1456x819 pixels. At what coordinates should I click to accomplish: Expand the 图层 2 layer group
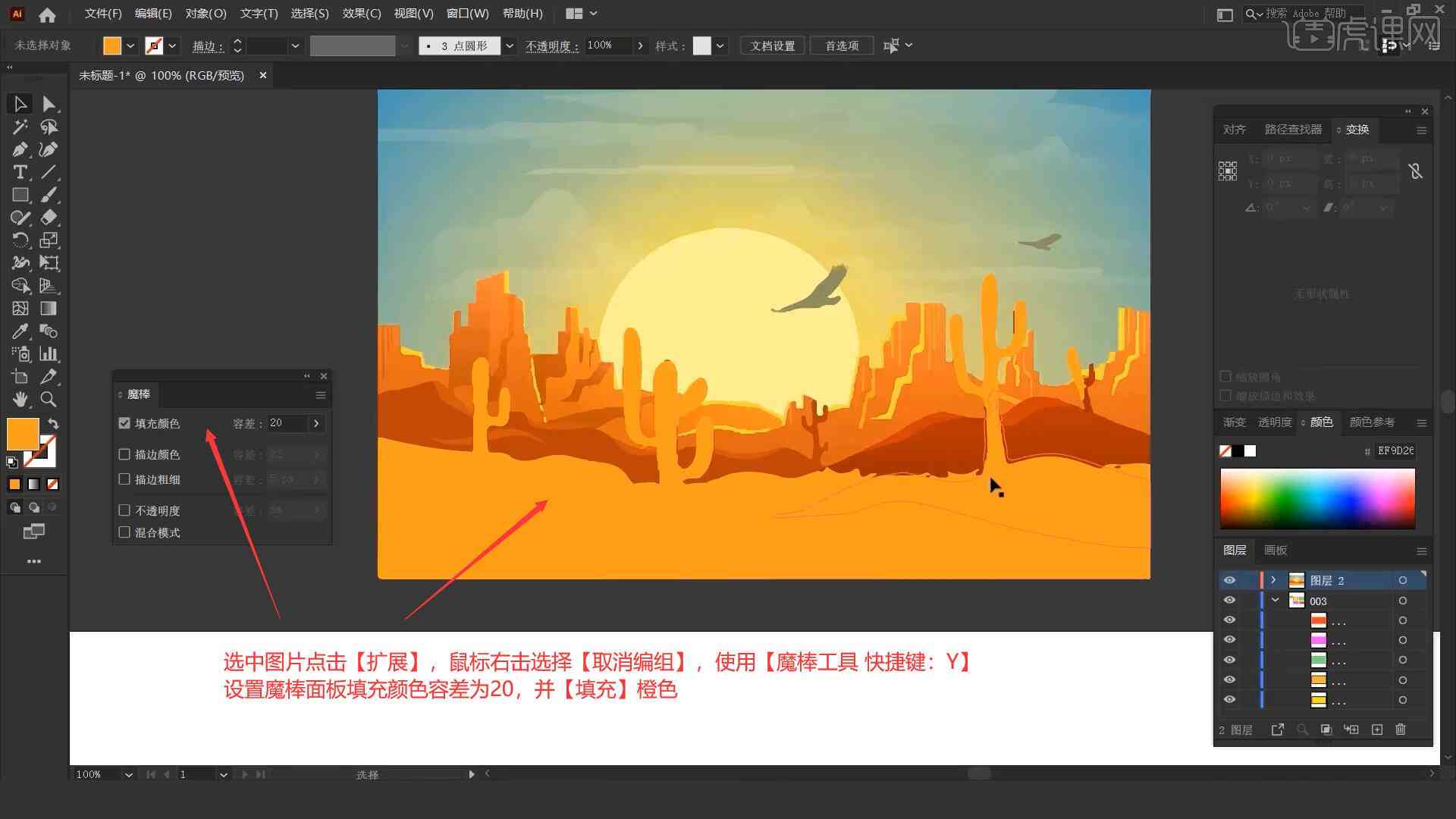(x=1273, y=580)
